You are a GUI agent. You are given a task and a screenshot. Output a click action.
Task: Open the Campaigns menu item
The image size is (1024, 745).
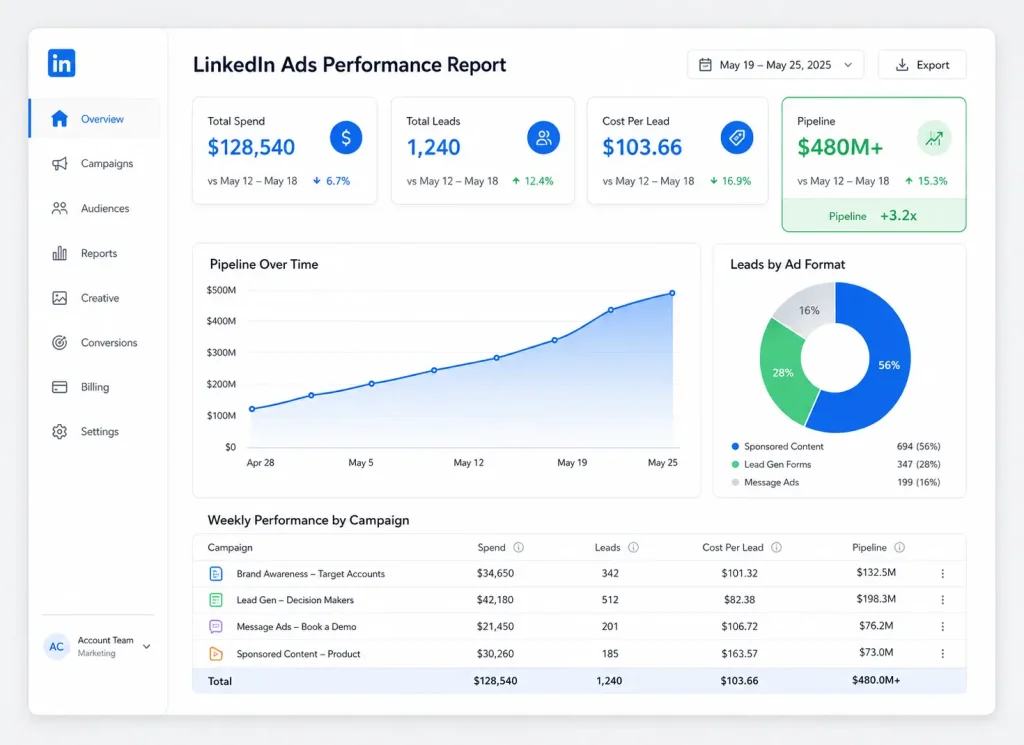click(x=95, y=163)
